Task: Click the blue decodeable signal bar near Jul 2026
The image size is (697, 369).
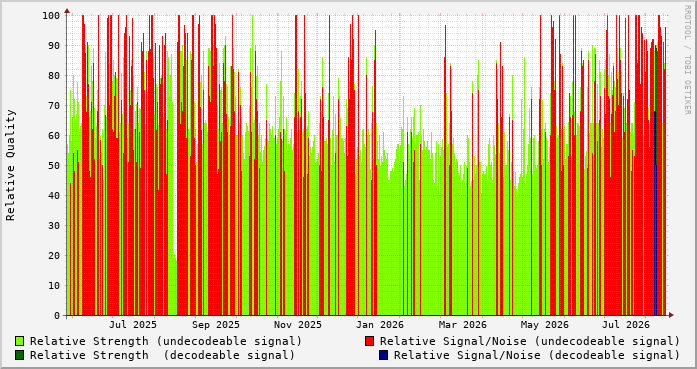Action: tap(655, 213)
